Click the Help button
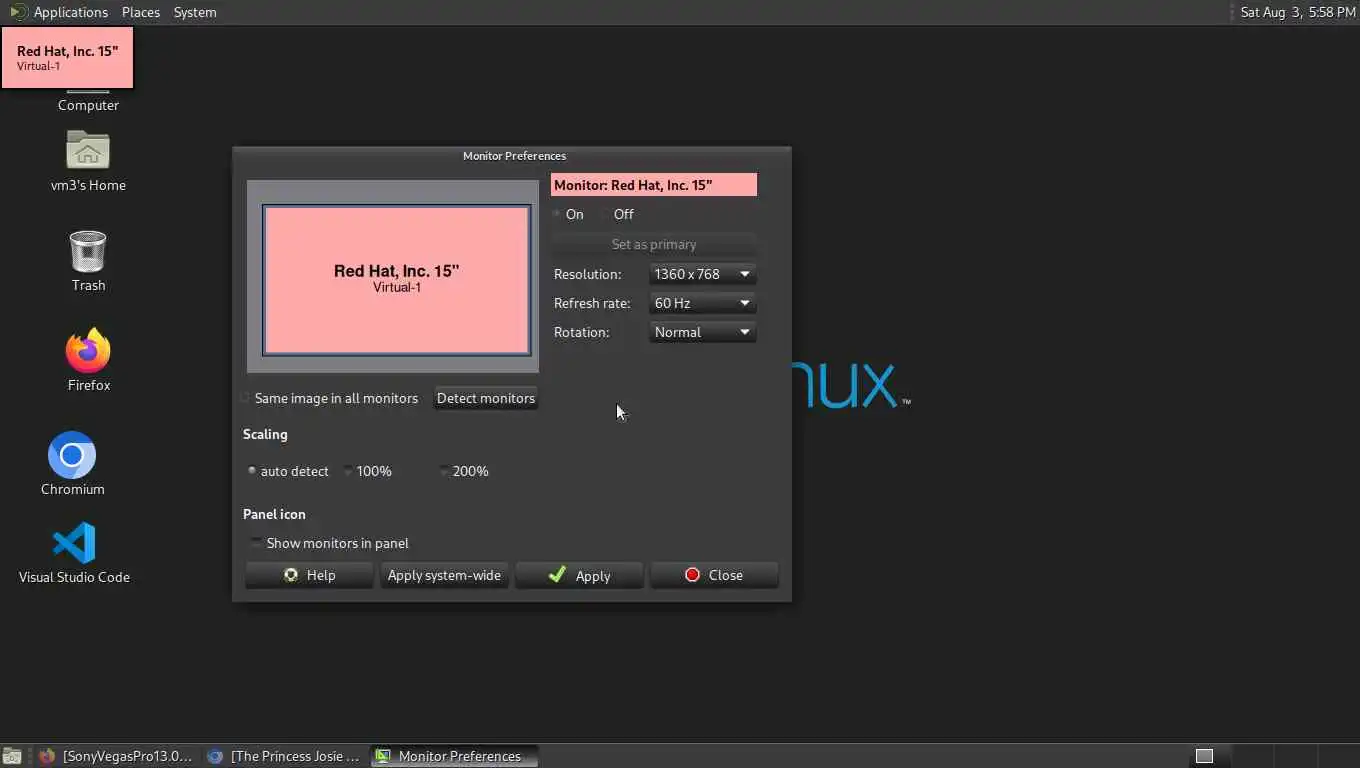Image resolution: width=1360 pixels, height=768 pixels. click(309, 575)
